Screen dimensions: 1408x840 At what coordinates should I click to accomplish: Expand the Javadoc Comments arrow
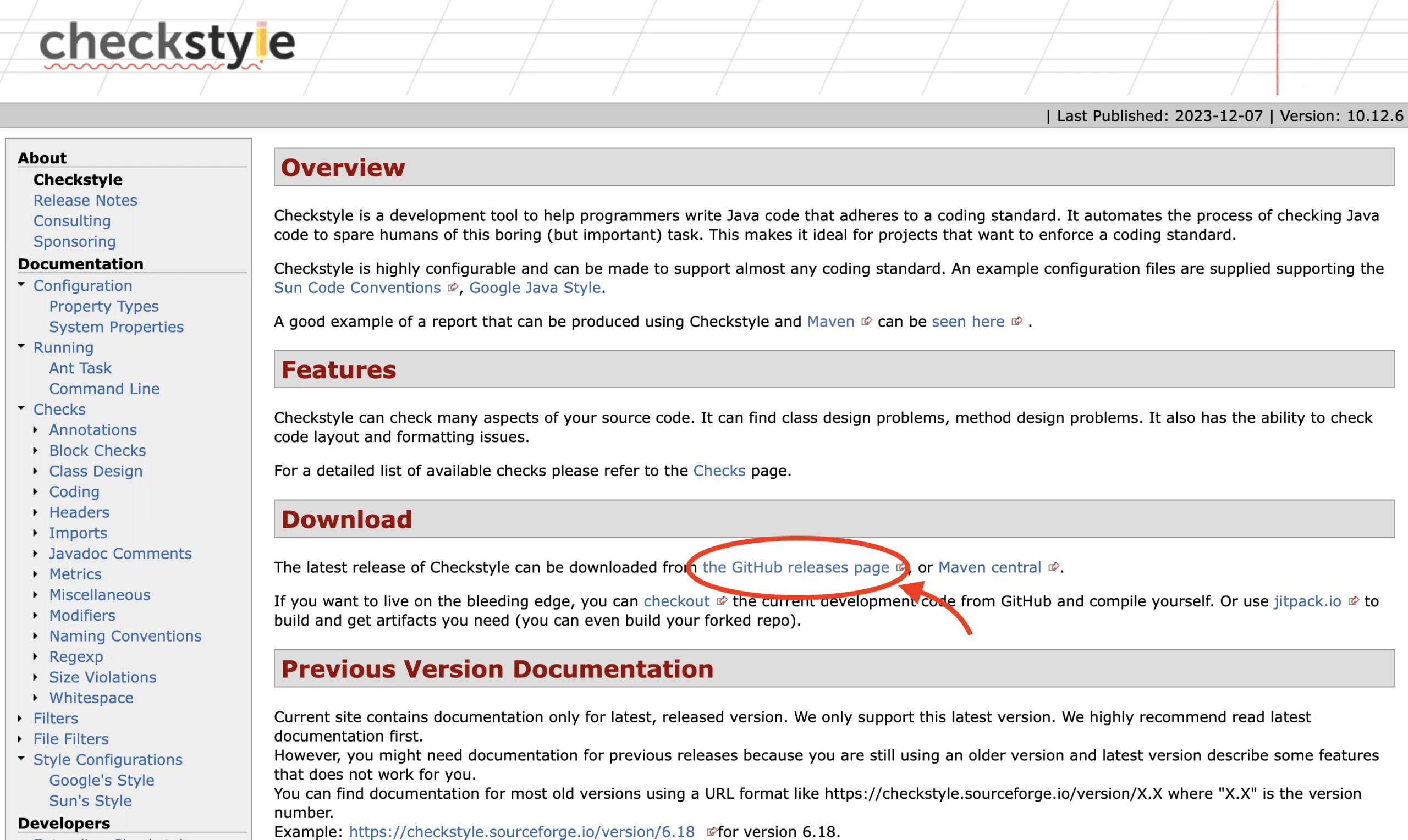[35, 554]
